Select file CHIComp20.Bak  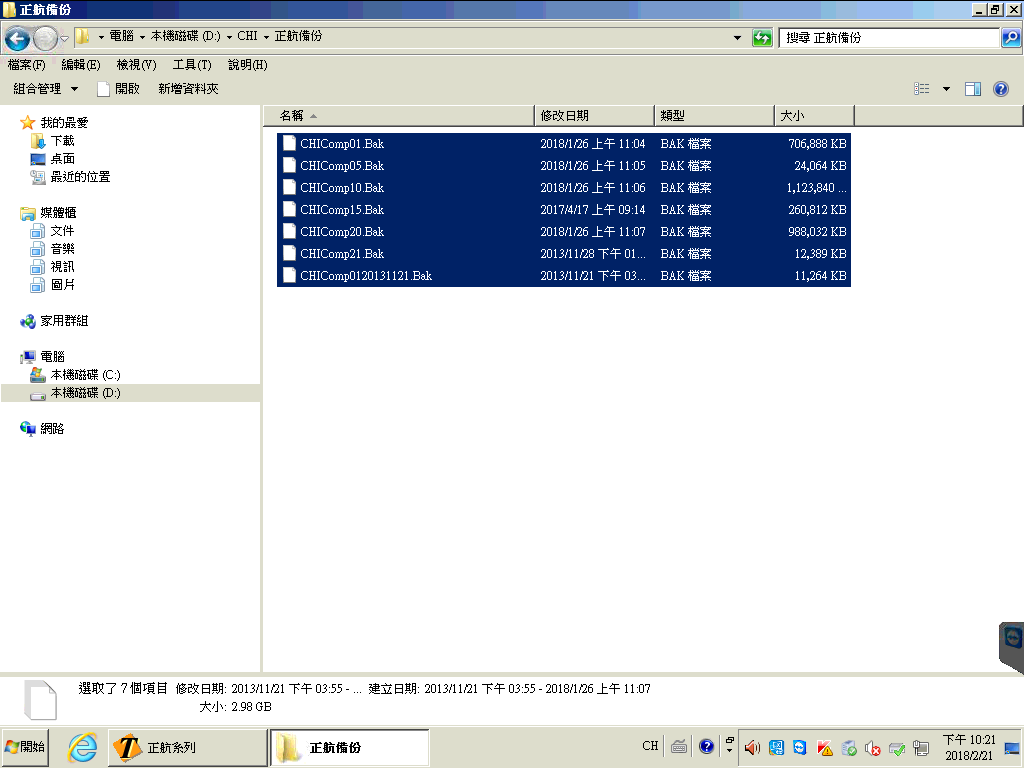coord(564,232)
